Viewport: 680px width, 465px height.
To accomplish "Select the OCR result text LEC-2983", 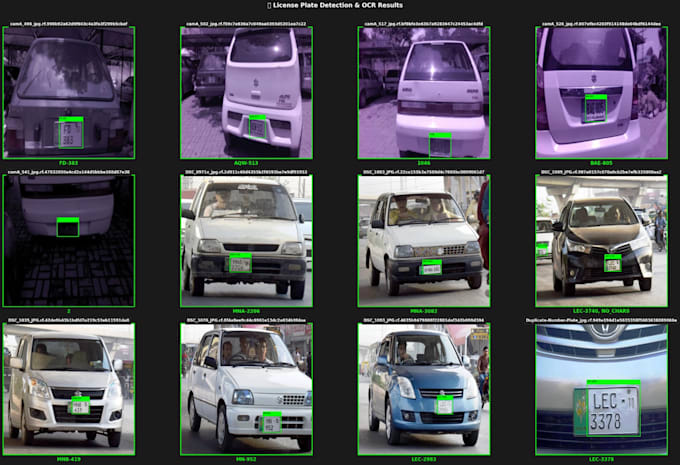I will [x=424, y=459].
